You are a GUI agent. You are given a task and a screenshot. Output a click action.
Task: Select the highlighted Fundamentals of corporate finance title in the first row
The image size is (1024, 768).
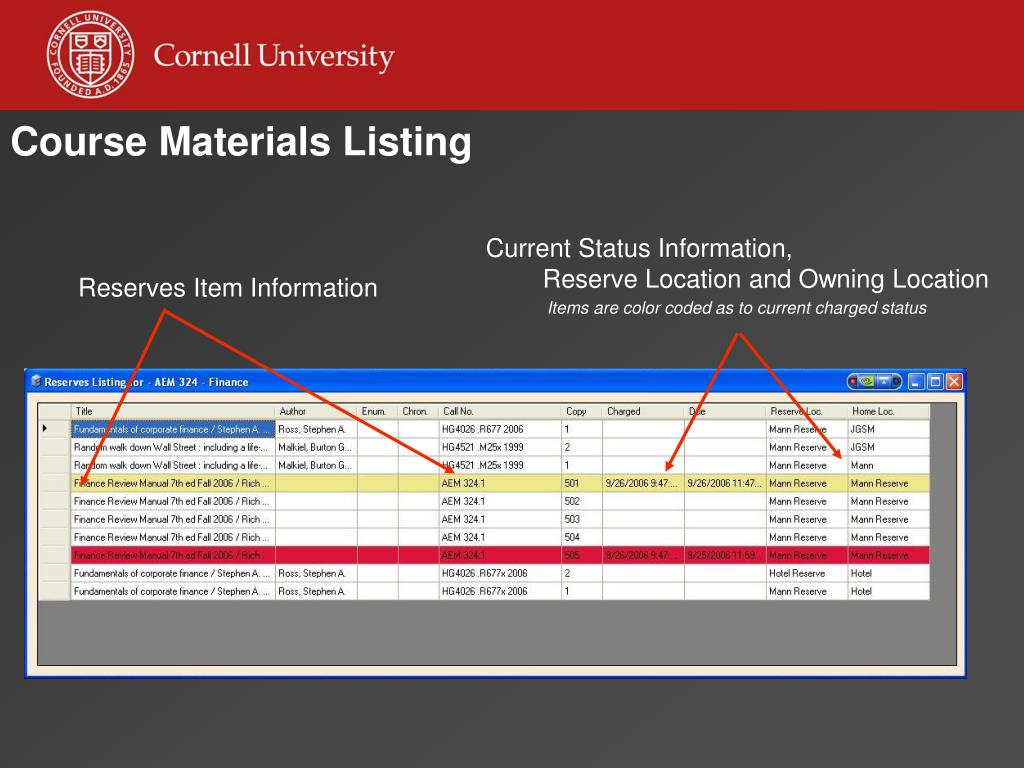click(173, 429)
